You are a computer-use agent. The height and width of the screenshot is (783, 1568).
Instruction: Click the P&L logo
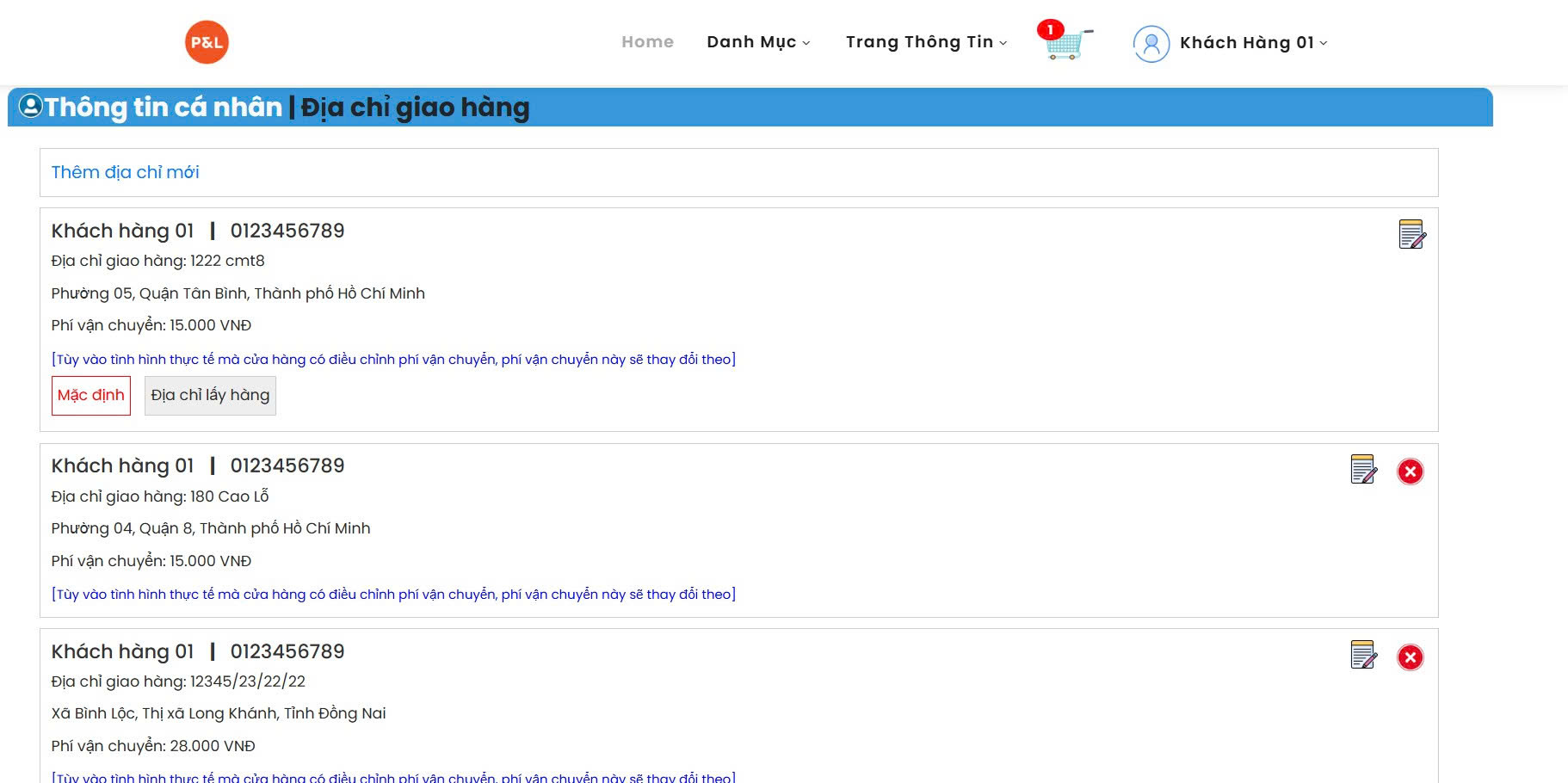[207, 40]
